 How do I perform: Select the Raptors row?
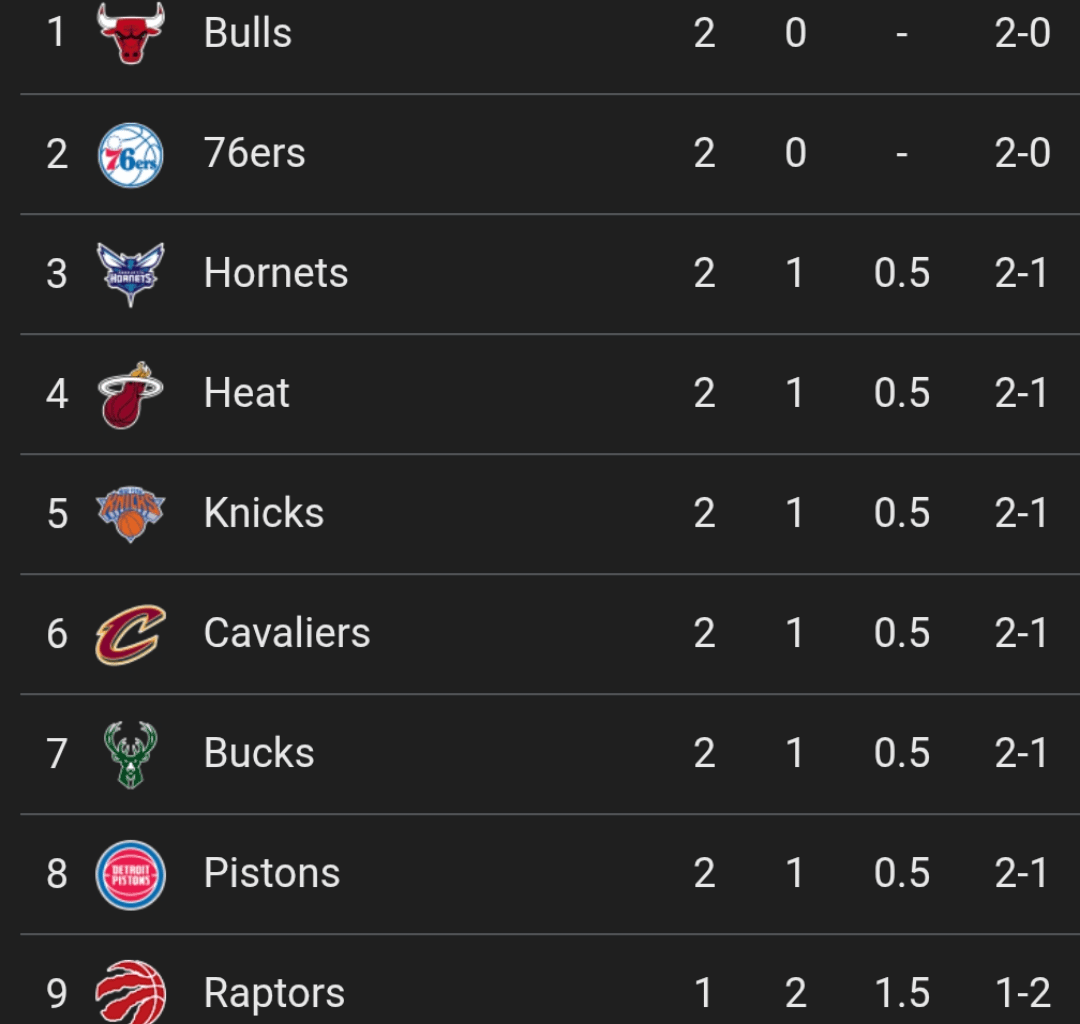pos(540,992)
